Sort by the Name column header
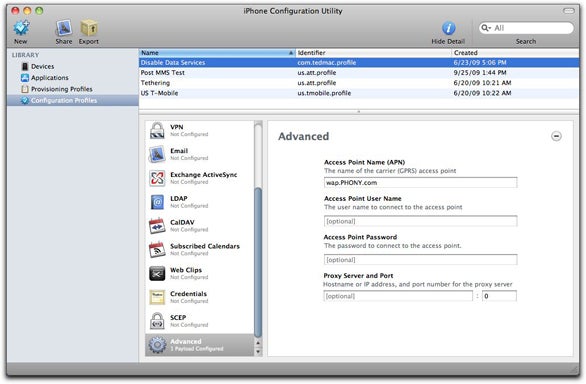 tap(217, 53)
